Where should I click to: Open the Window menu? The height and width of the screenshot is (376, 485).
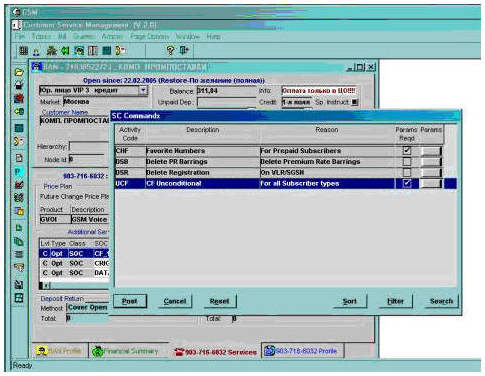click(x=187, y=36)
